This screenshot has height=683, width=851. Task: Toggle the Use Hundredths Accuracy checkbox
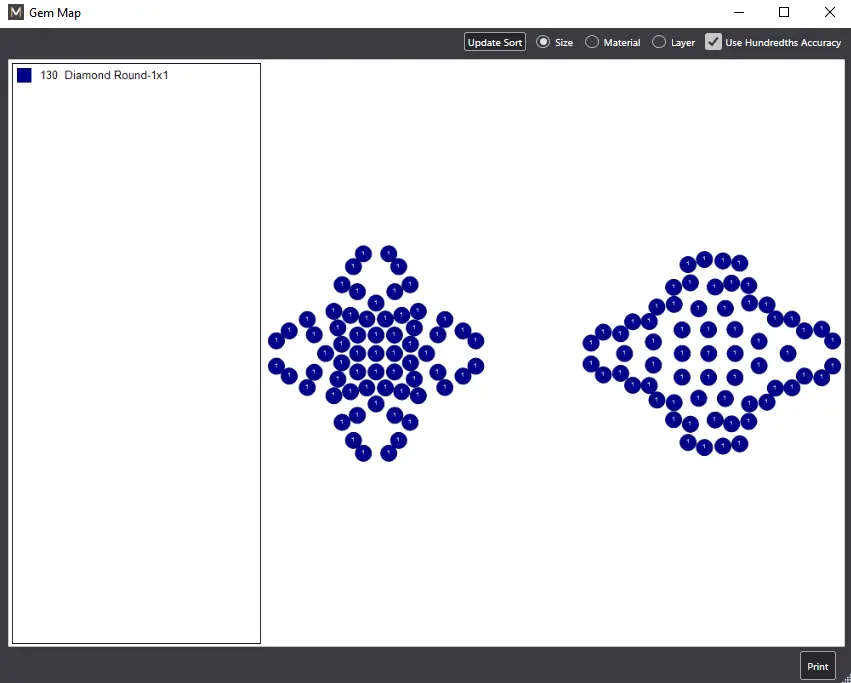click(713, 42)
